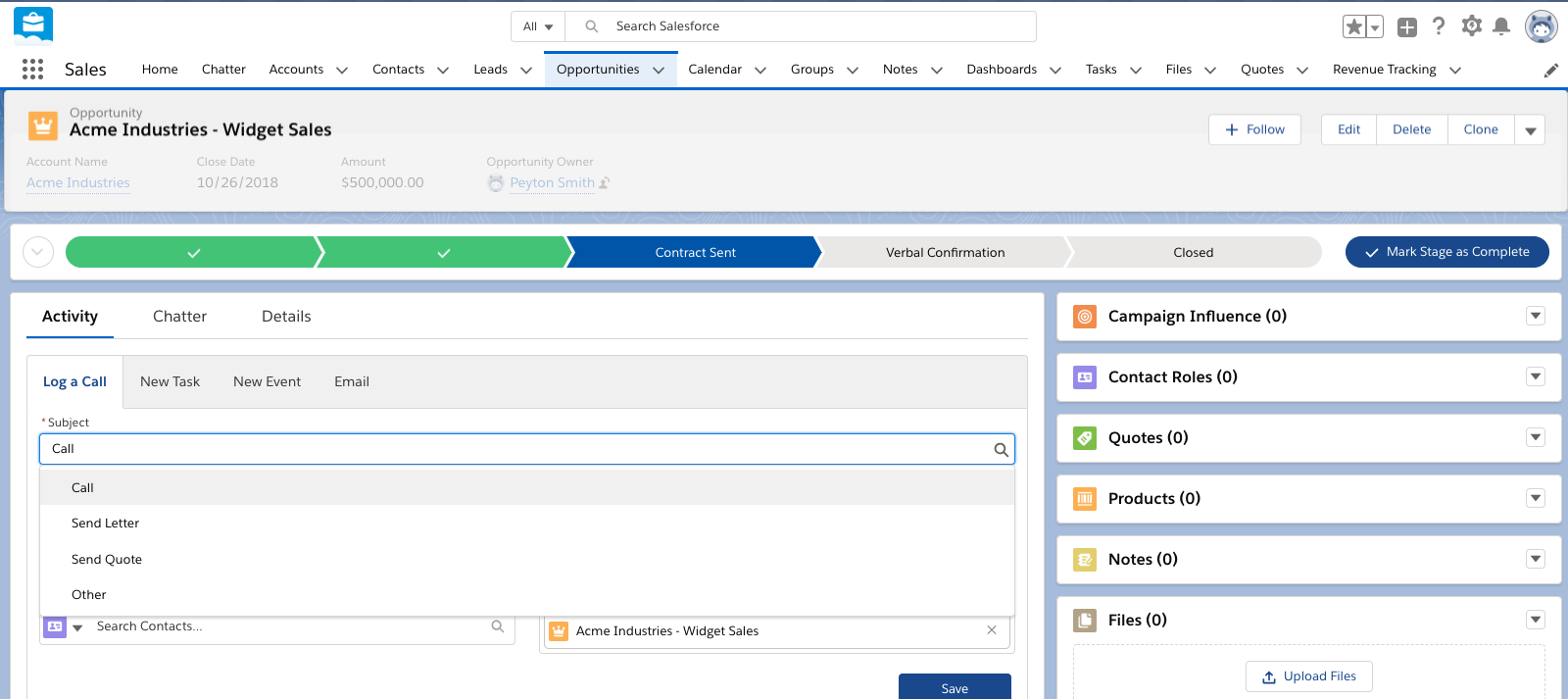
Task: Open the Acme Industries account link
Action: pos(78,183)
